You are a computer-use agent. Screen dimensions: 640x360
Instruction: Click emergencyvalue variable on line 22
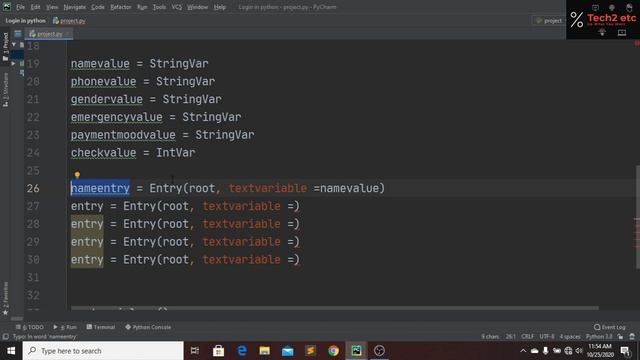[x=116, y=117]
